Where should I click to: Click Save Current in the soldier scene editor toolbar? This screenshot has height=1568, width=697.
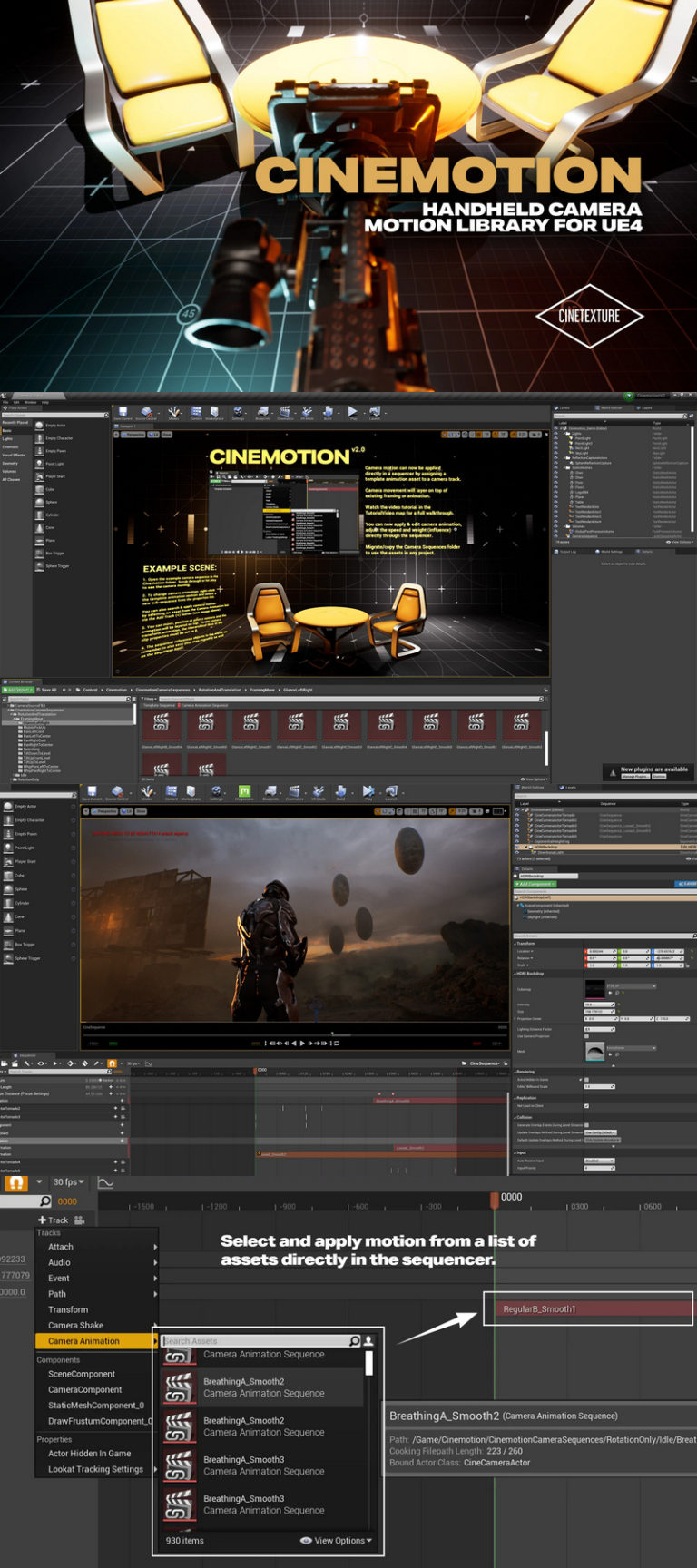pos(91,792)
